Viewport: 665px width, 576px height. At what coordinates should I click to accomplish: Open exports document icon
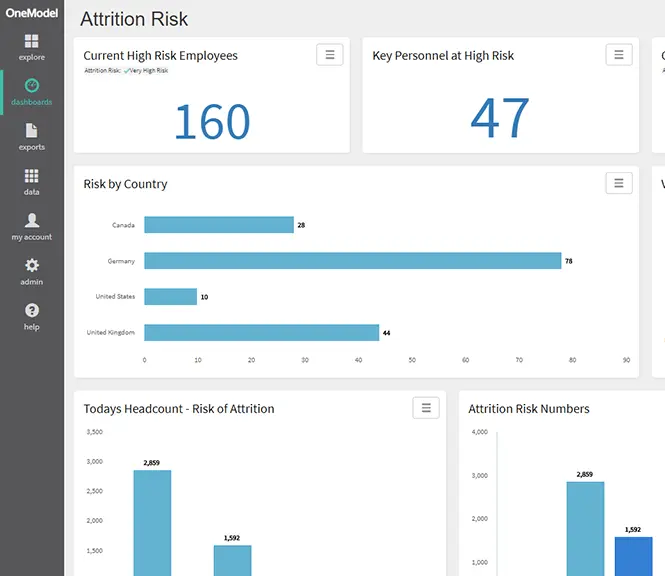tap(31, 131)
